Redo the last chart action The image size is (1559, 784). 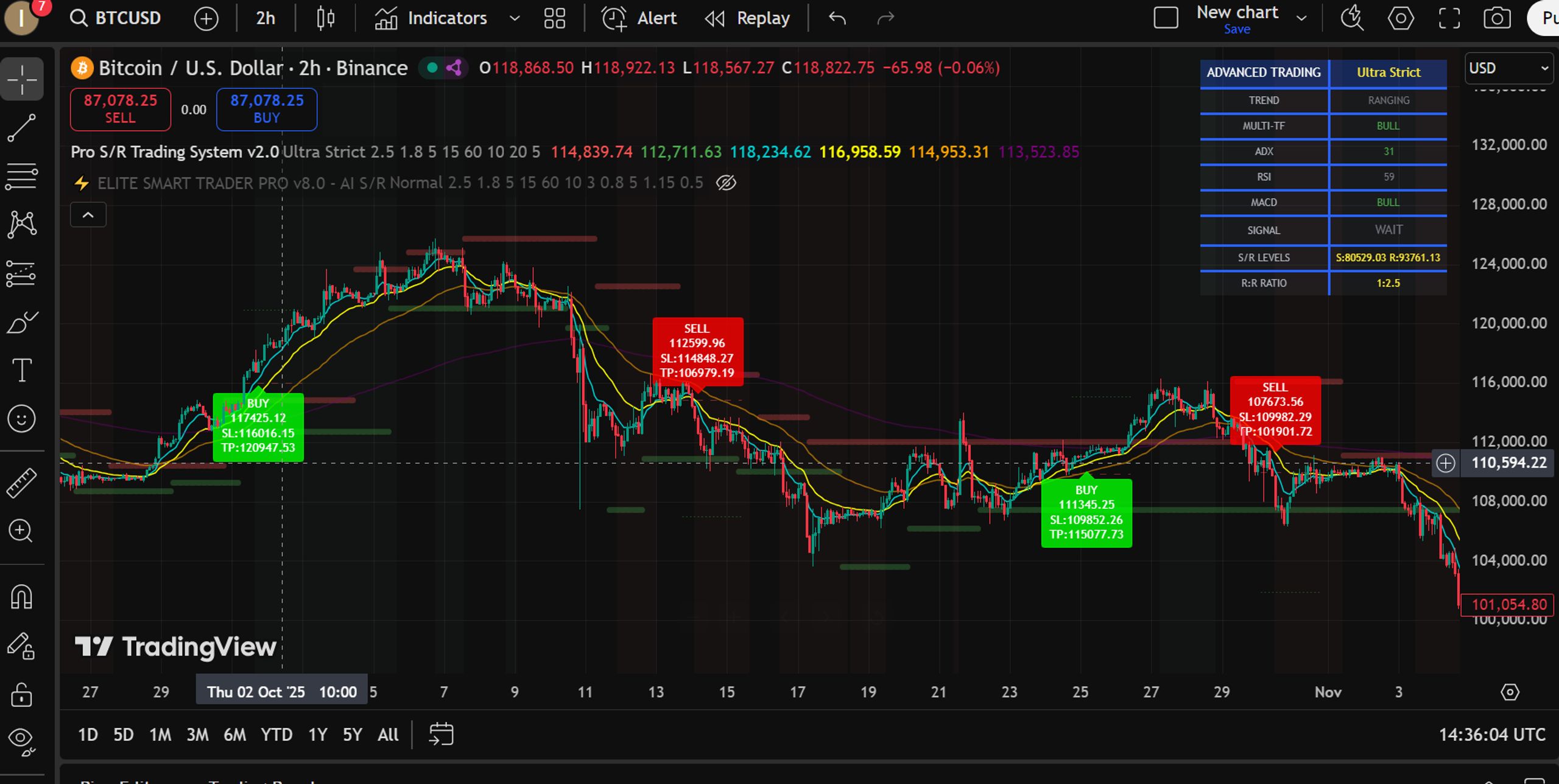coord(885,18)
